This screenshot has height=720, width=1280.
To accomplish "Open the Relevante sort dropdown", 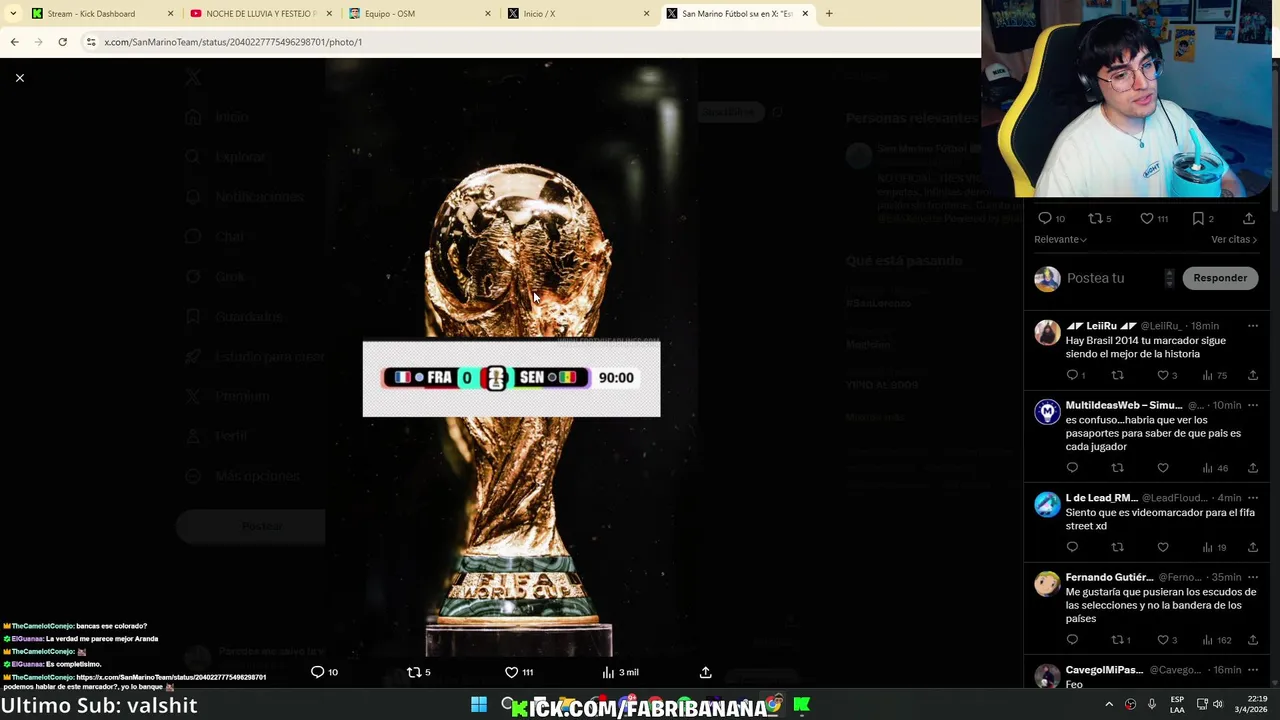I will [1060, 239].
